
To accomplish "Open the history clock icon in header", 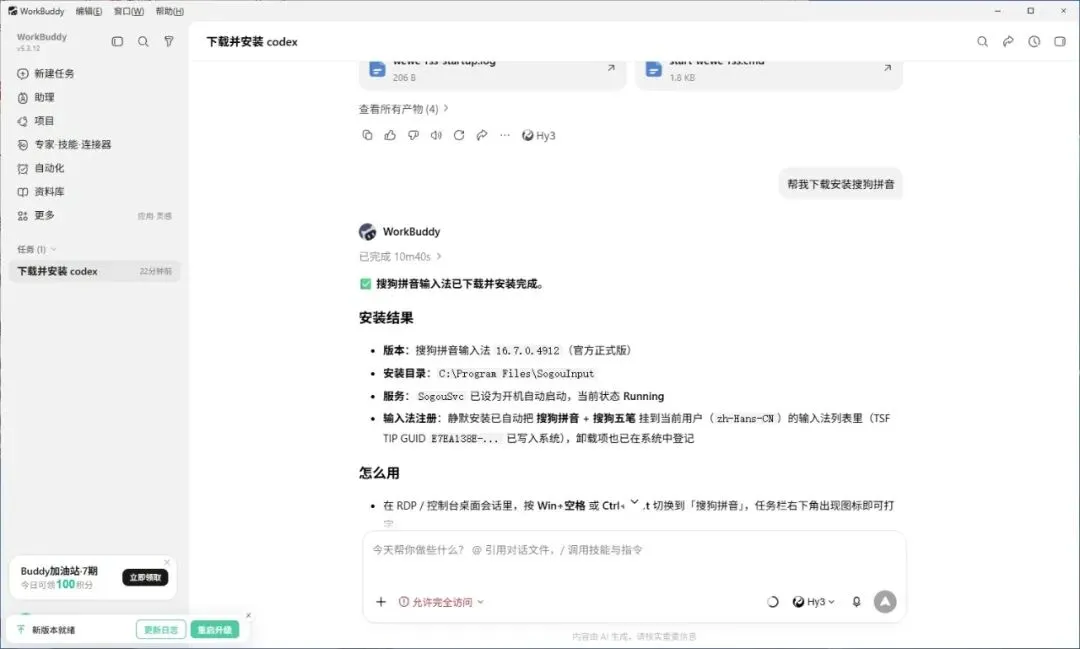I will pyautogui.click(x=1034, y=41).
